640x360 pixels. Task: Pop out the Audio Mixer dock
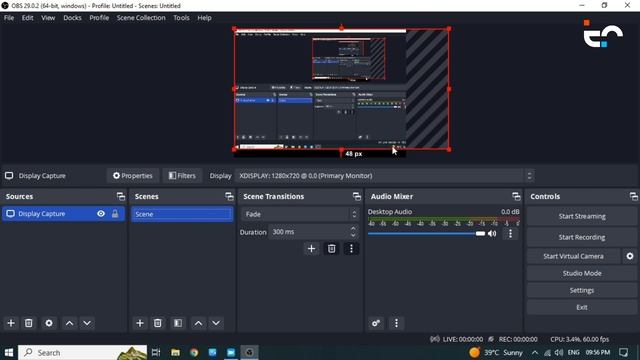point(516,197)
